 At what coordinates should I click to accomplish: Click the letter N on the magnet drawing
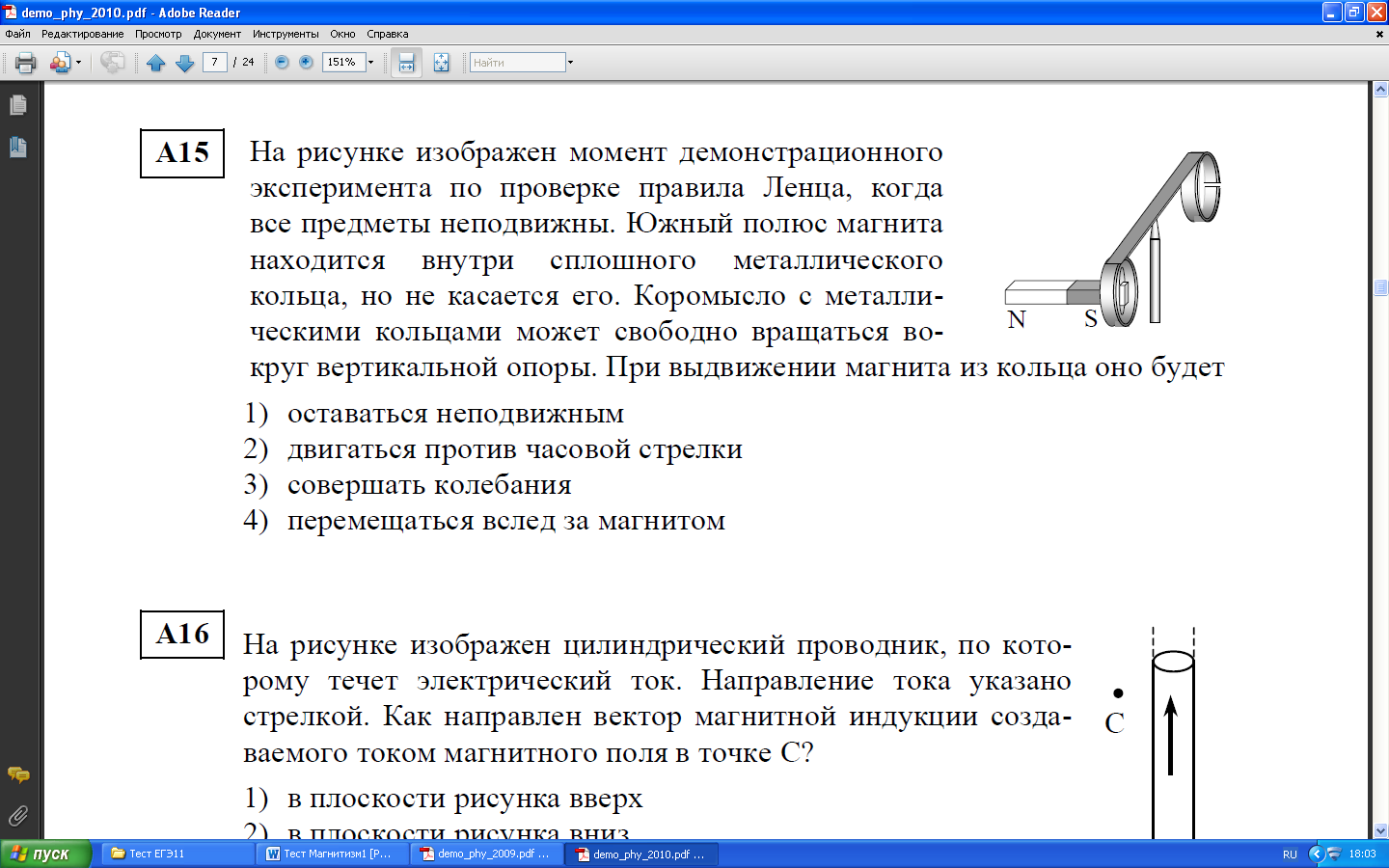[1017, 320]
